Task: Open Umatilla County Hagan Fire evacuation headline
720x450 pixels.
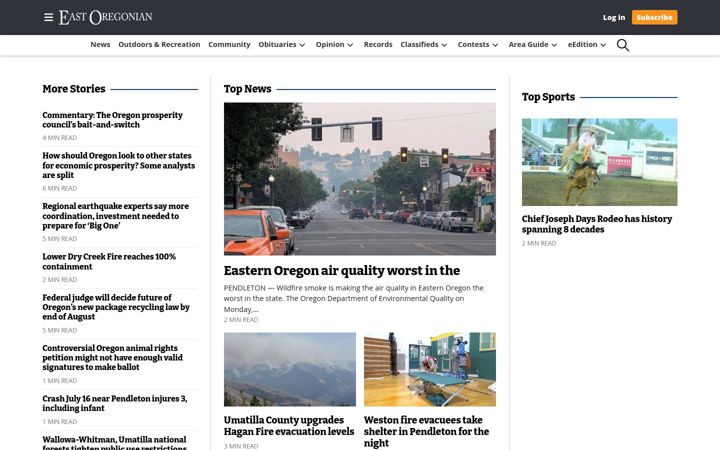Action: pyautogui.click(x=289, y=426)
